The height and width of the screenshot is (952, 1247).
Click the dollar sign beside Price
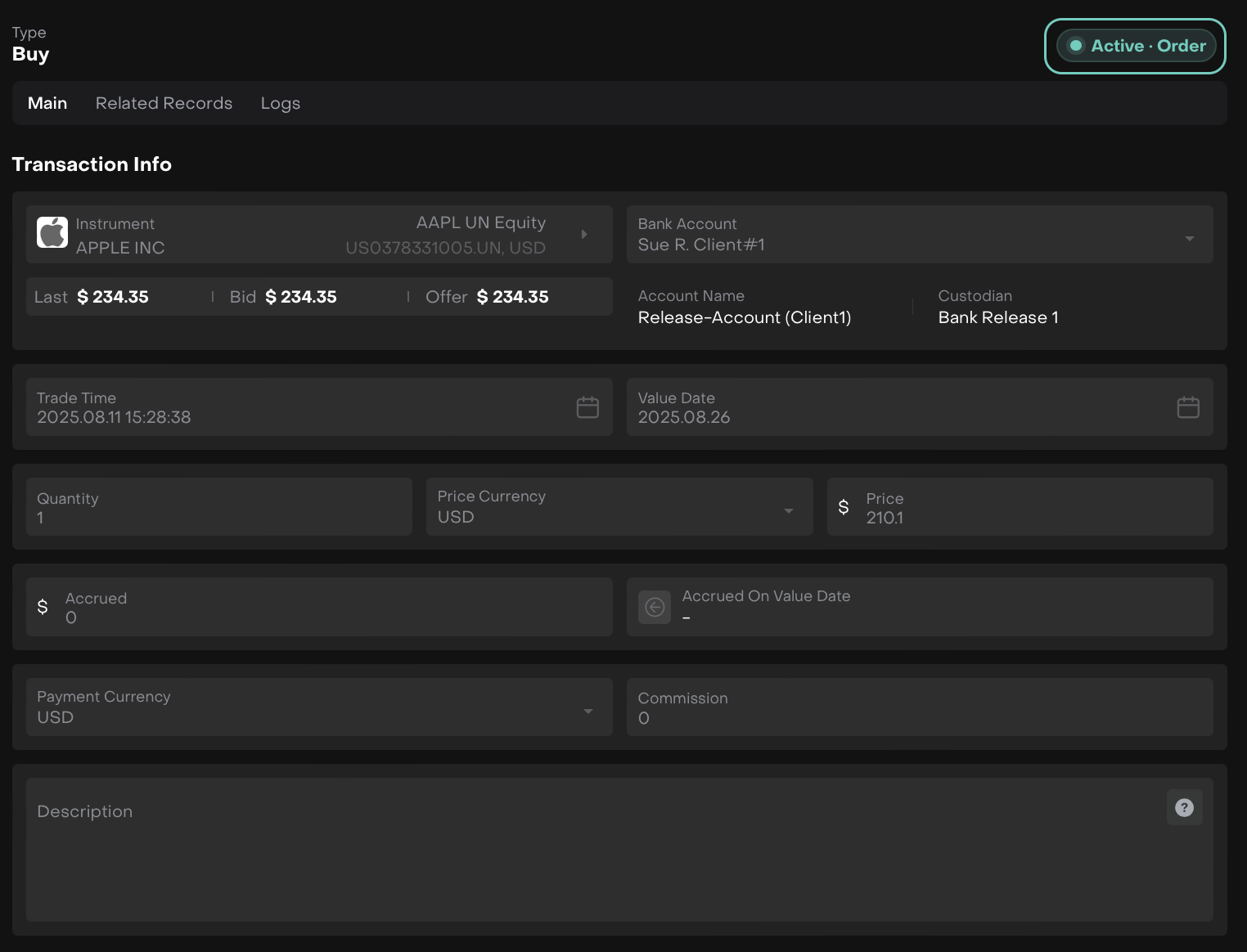click(x=844, y=507)
